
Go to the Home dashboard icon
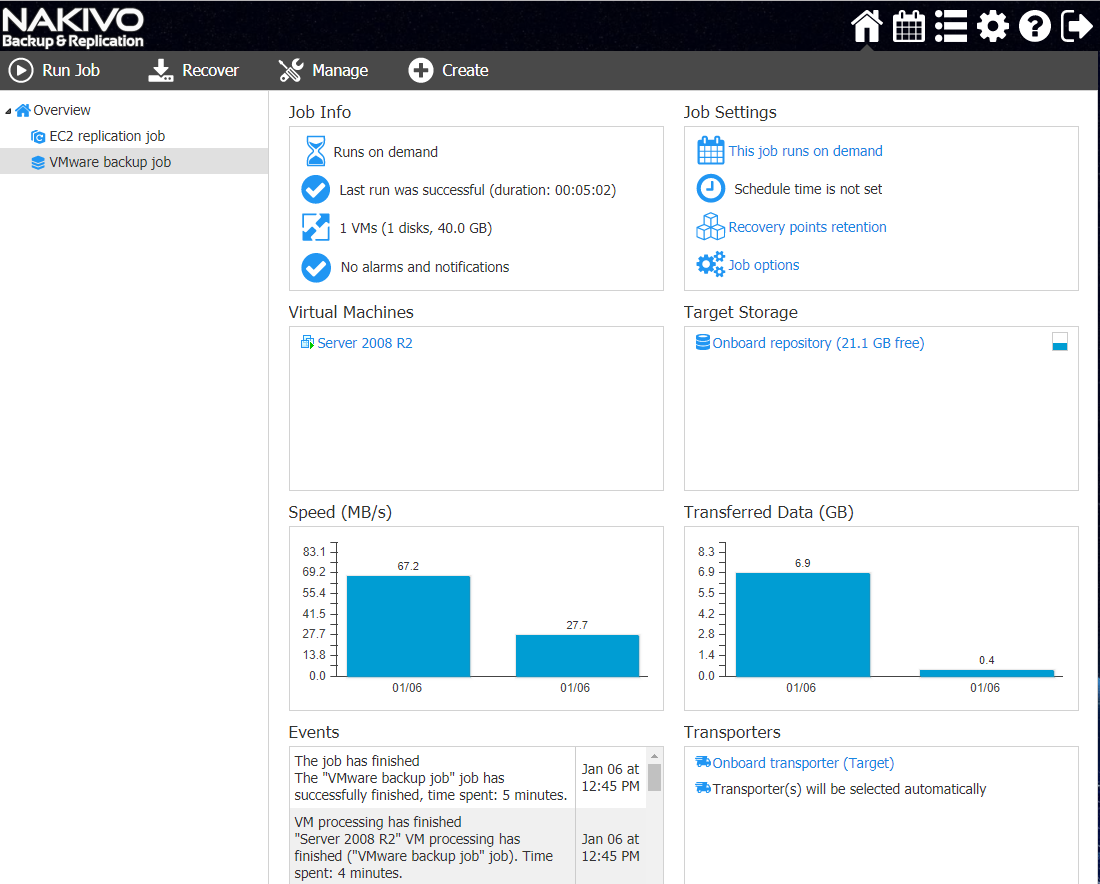(866, 27)
